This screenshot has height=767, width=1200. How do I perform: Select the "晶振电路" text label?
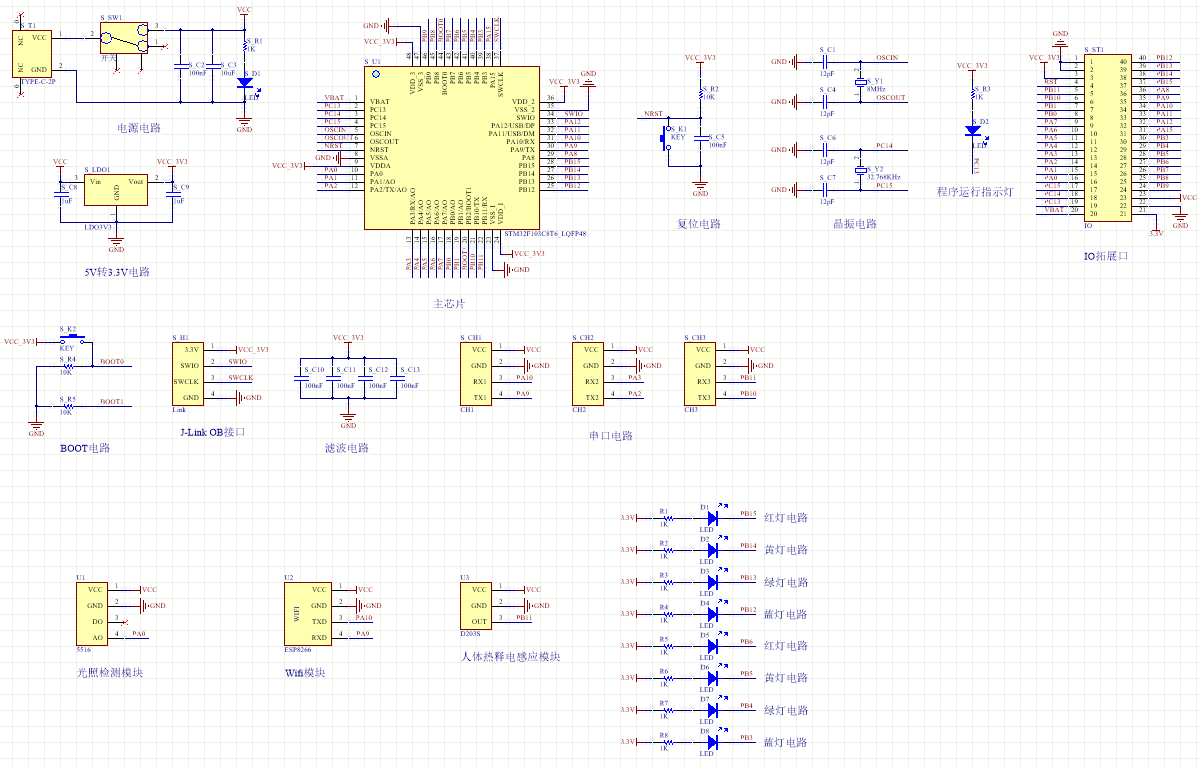coord(854,224)
